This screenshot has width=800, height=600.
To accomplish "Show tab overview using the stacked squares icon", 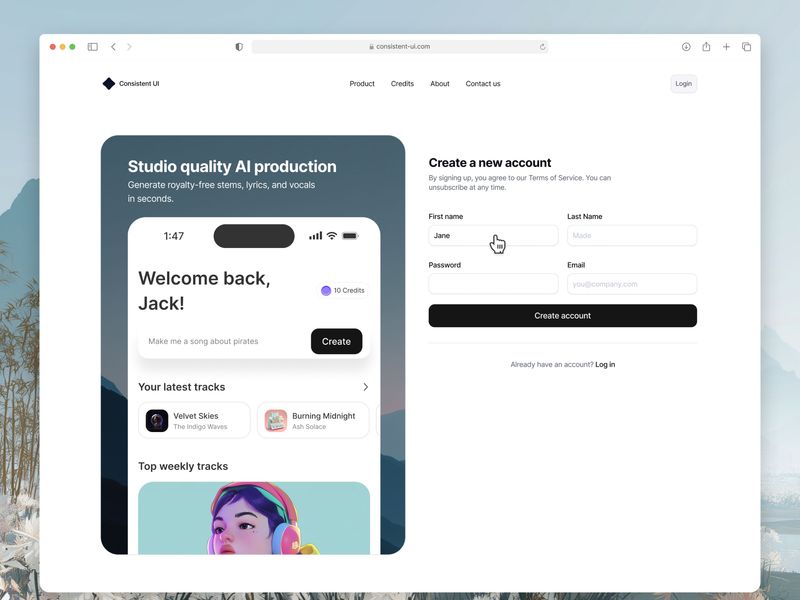I will pos(747,46).
